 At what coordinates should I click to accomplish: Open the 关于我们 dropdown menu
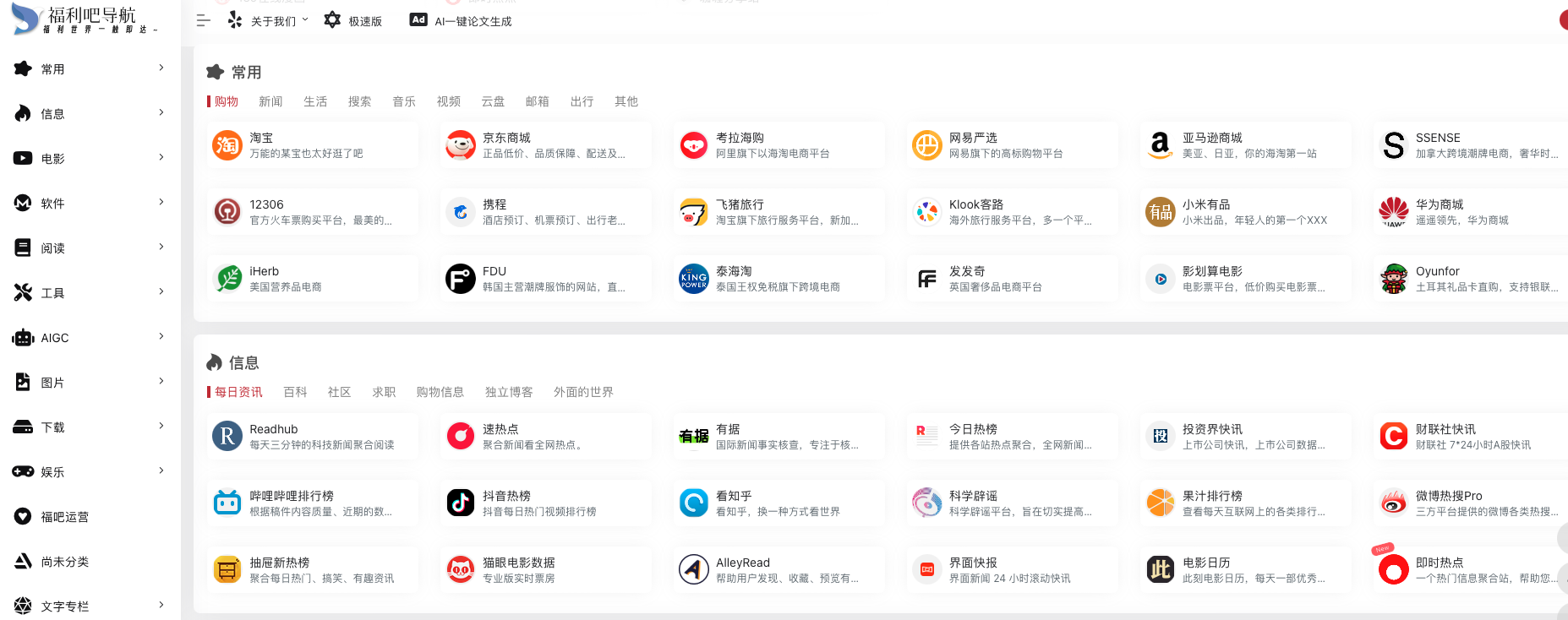tap(268, 21)
